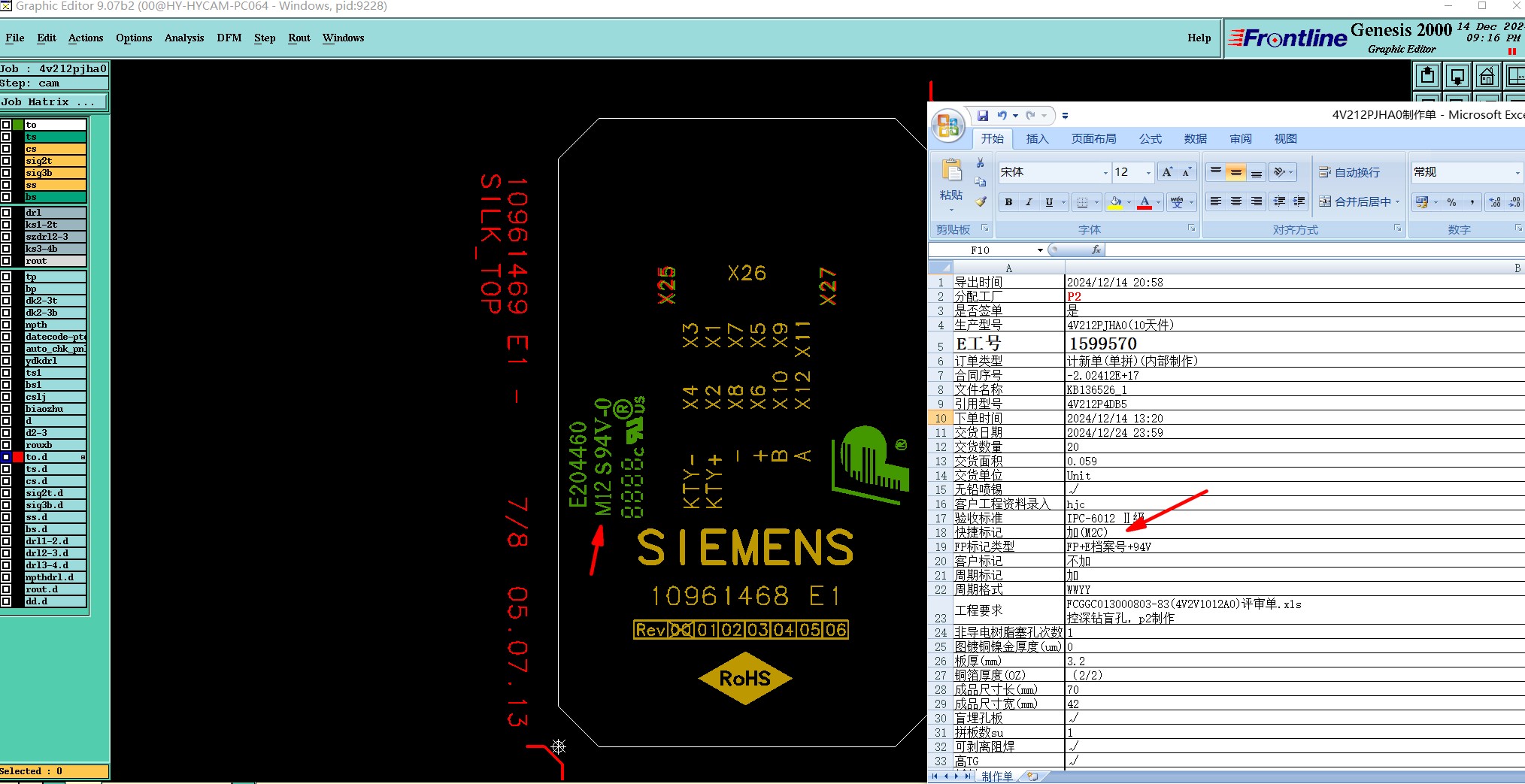The width and height of the screenshot is (1525, 784).
Task: Click the redo icon in Excel
Action: [x=1031, y=115]
